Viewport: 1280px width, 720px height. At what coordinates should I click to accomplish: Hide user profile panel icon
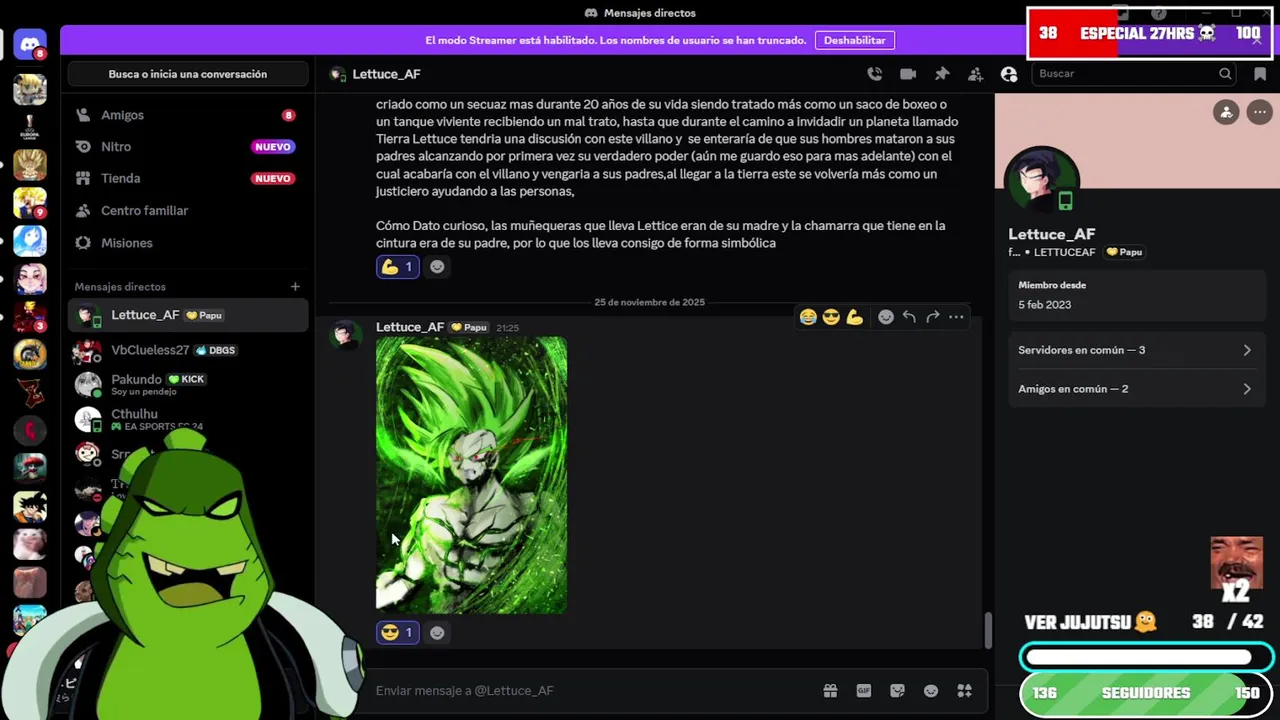pyautogui.click(x=1009, y=74)
